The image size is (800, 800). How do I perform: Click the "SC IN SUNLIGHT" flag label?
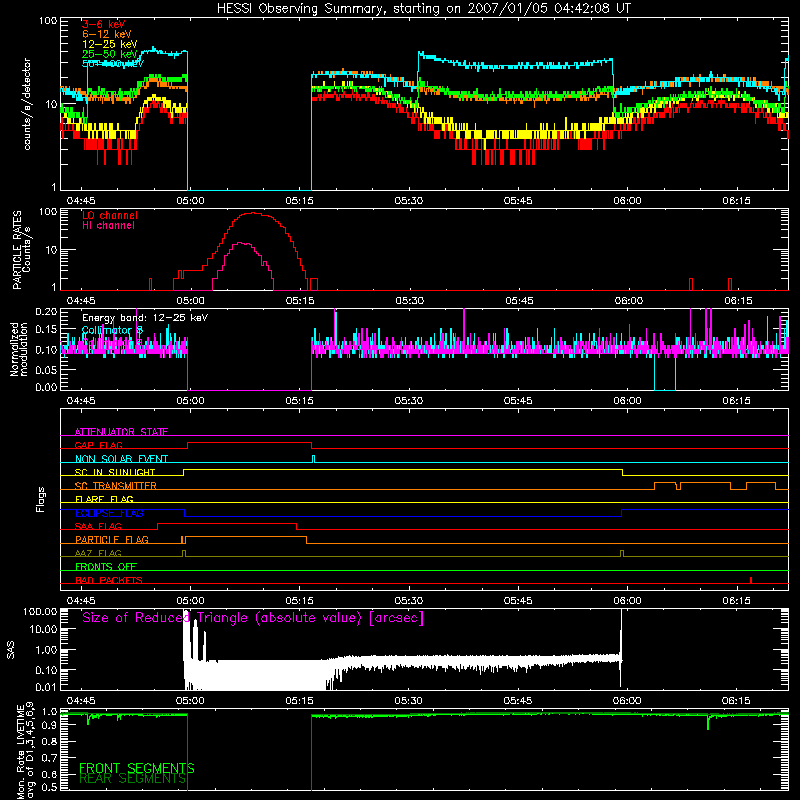115,472
